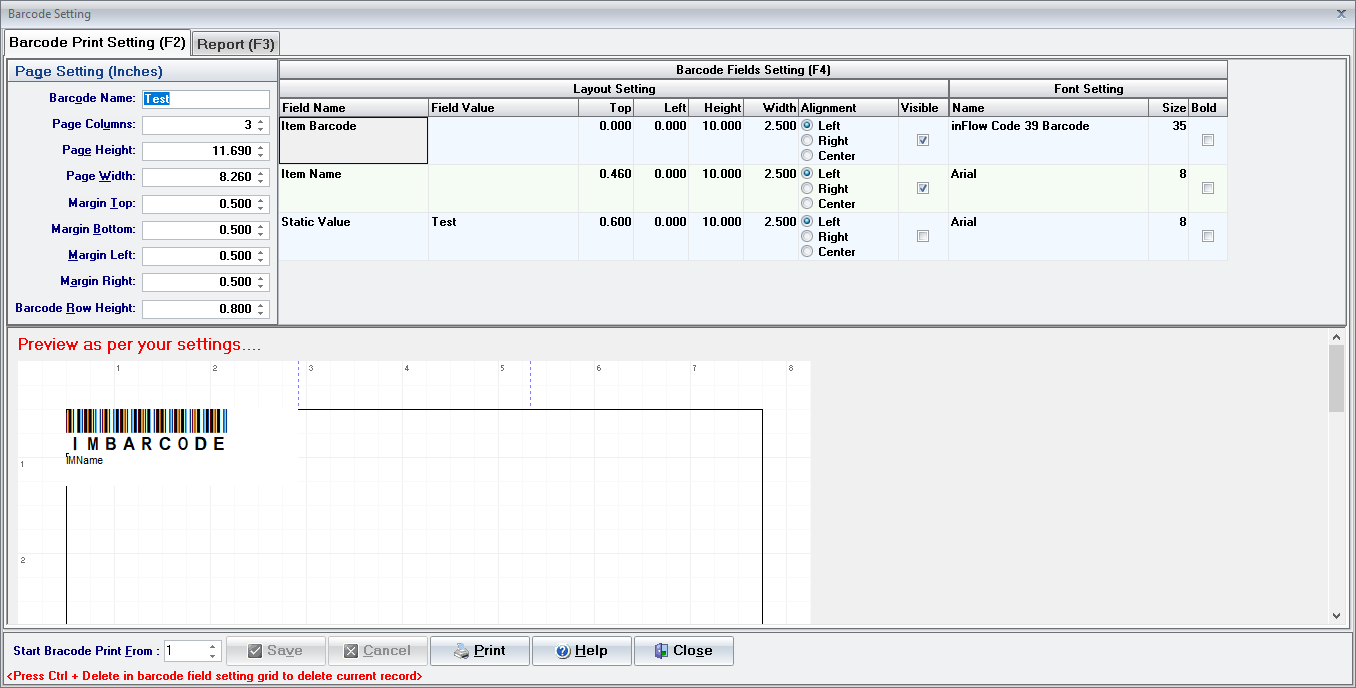
Task: Toggle Visible checkbox for Item Name
Action: 923,188
